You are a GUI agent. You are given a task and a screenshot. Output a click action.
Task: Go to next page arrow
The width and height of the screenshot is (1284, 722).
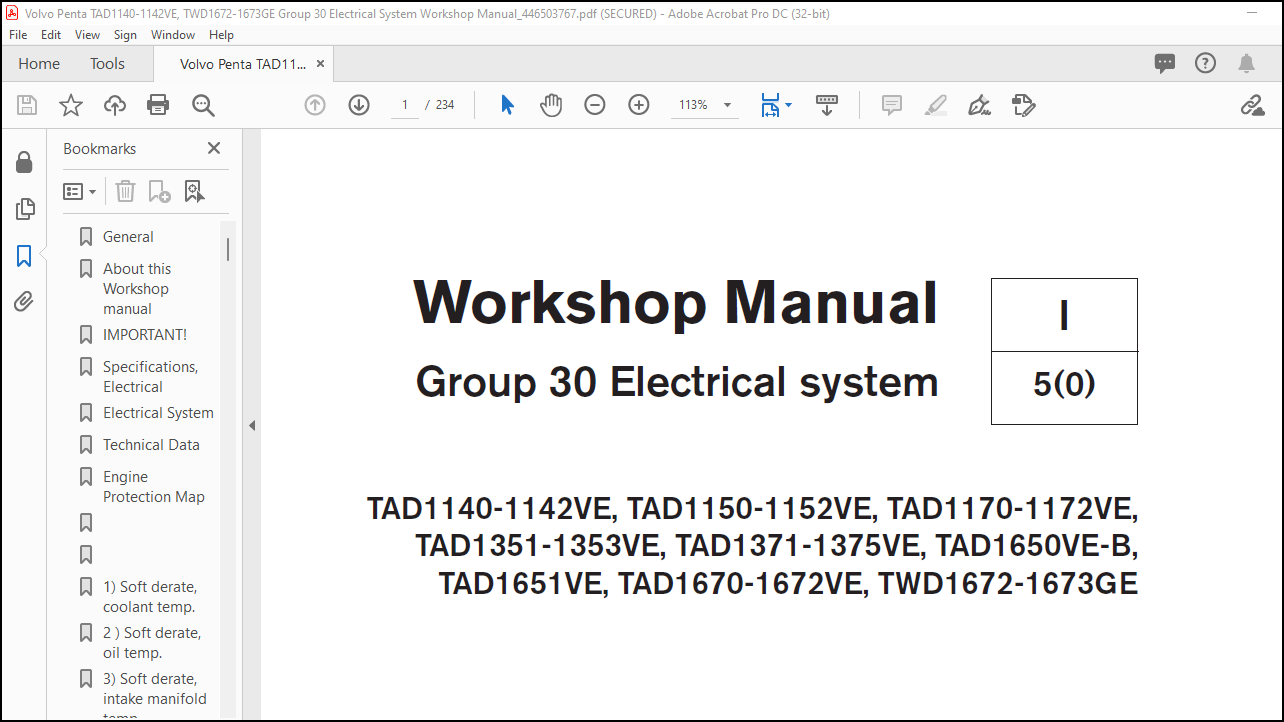point(359,105)
